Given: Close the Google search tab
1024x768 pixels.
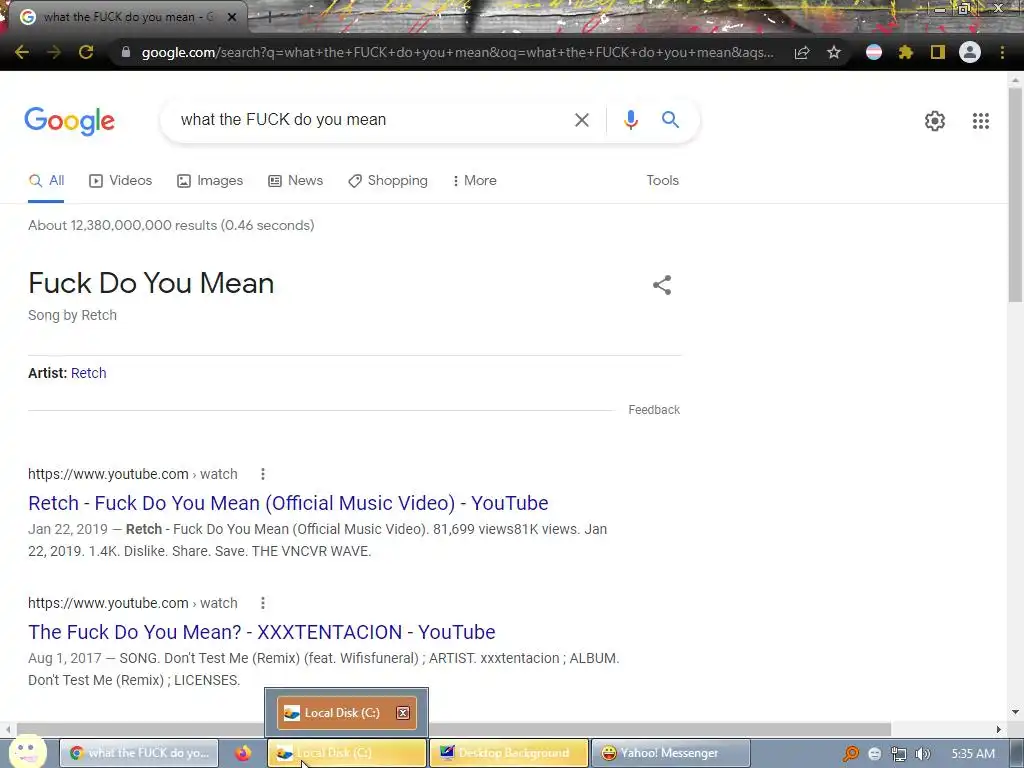Looking at the screenshot, I should coord(232,17).
